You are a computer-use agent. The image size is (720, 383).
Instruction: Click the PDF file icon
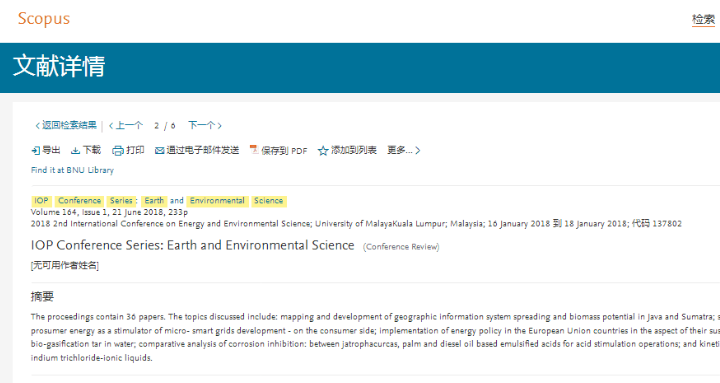point(254,150)
